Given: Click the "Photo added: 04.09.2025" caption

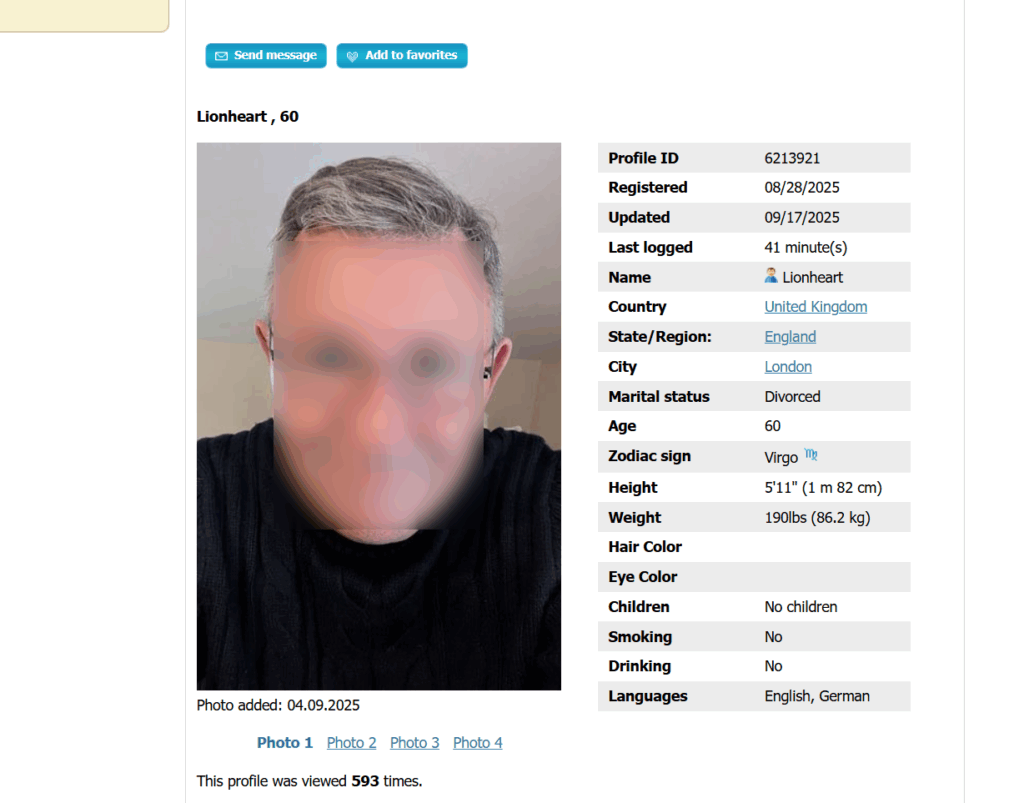Looking at the screenshot, I should (278, 705).
